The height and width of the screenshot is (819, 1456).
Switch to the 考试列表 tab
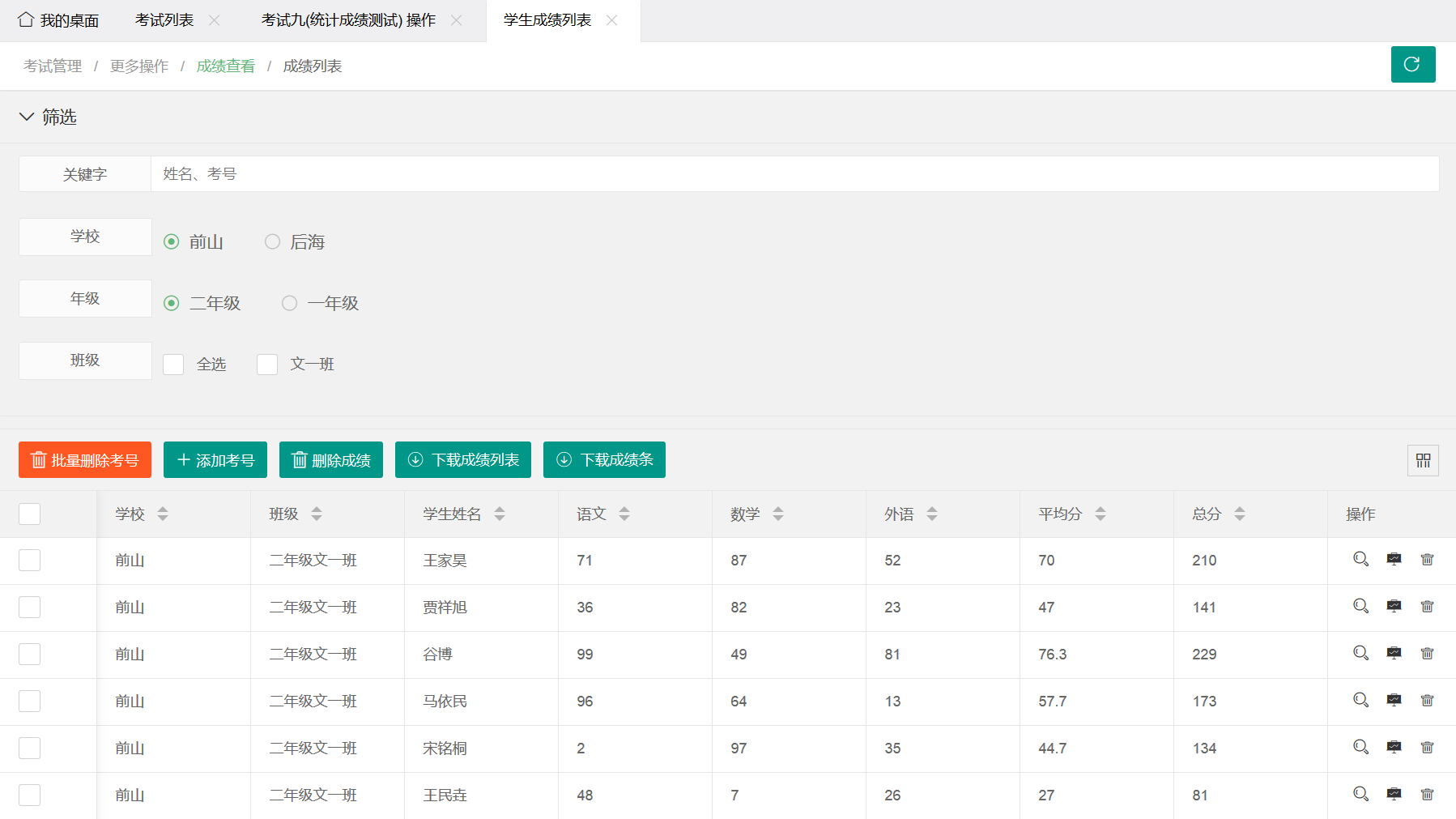tap(164, 20)
